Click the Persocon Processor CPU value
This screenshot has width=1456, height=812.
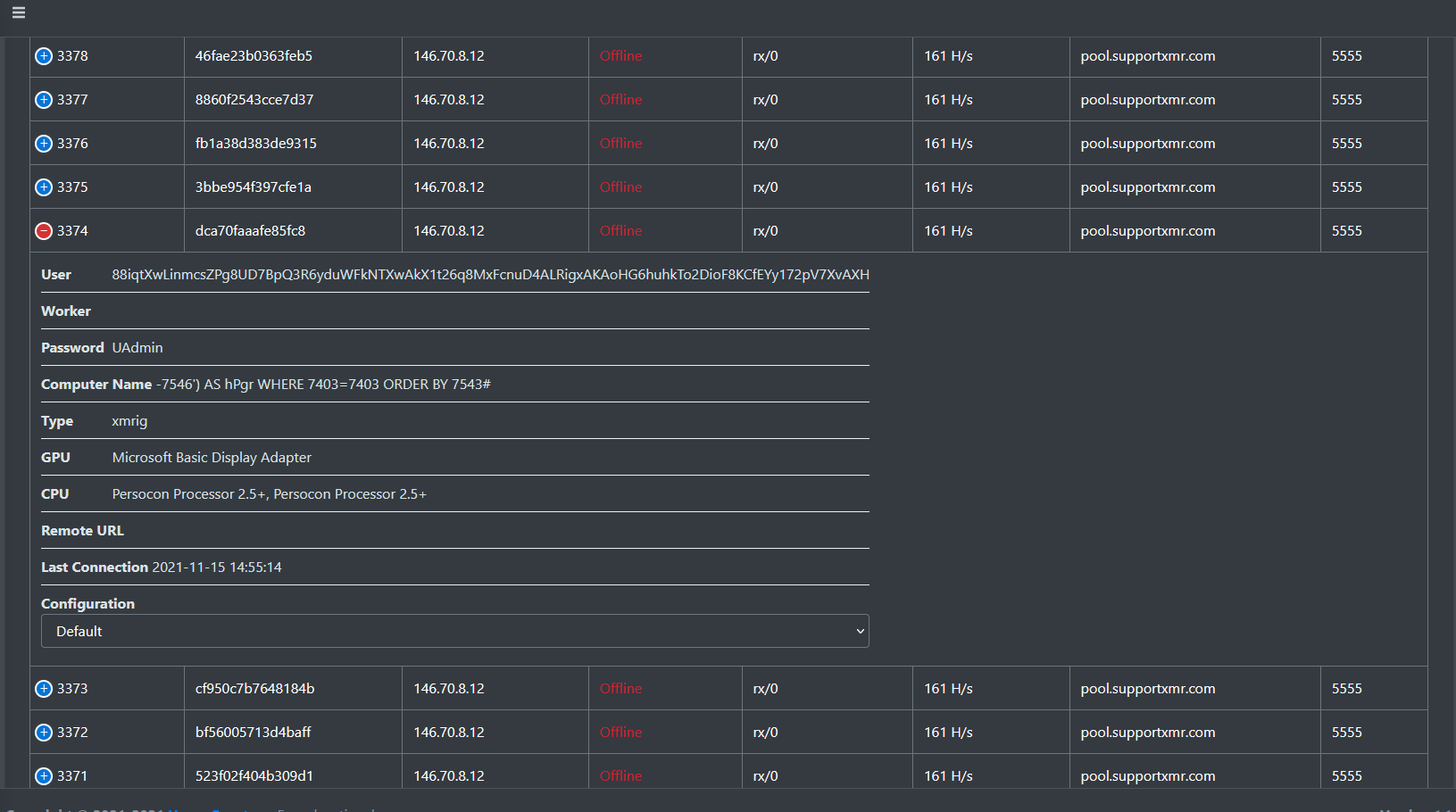click(x=270, y=493)
